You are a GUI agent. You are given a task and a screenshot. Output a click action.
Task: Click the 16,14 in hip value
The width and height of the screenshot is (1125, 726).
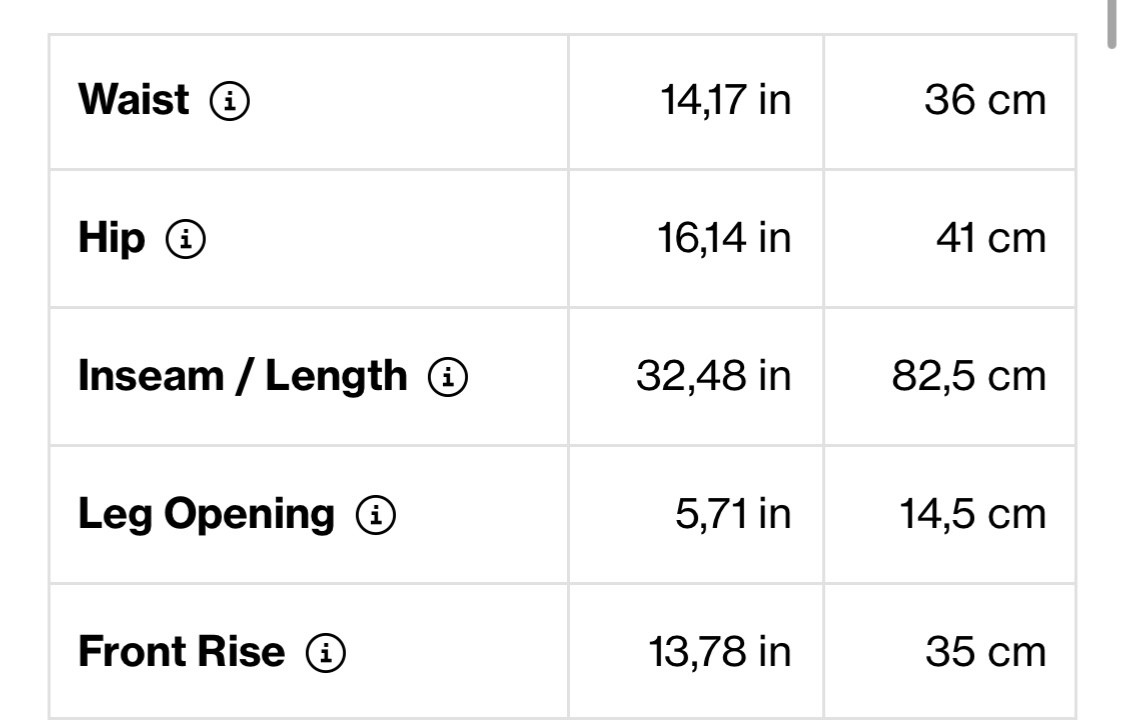(x=725, y=239)
